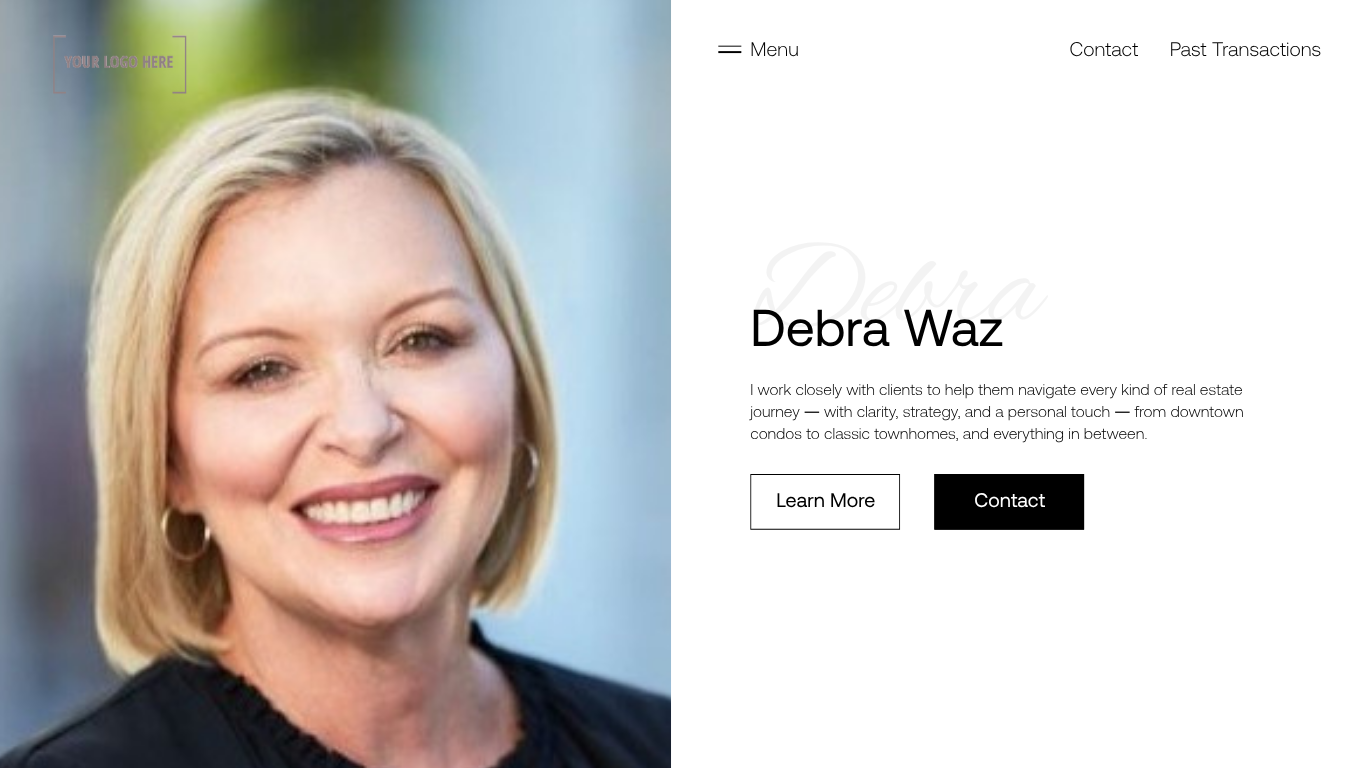Click the words 'real estate' in paragraph
The image size is (1366, 768).
(x=1207, y=390)
